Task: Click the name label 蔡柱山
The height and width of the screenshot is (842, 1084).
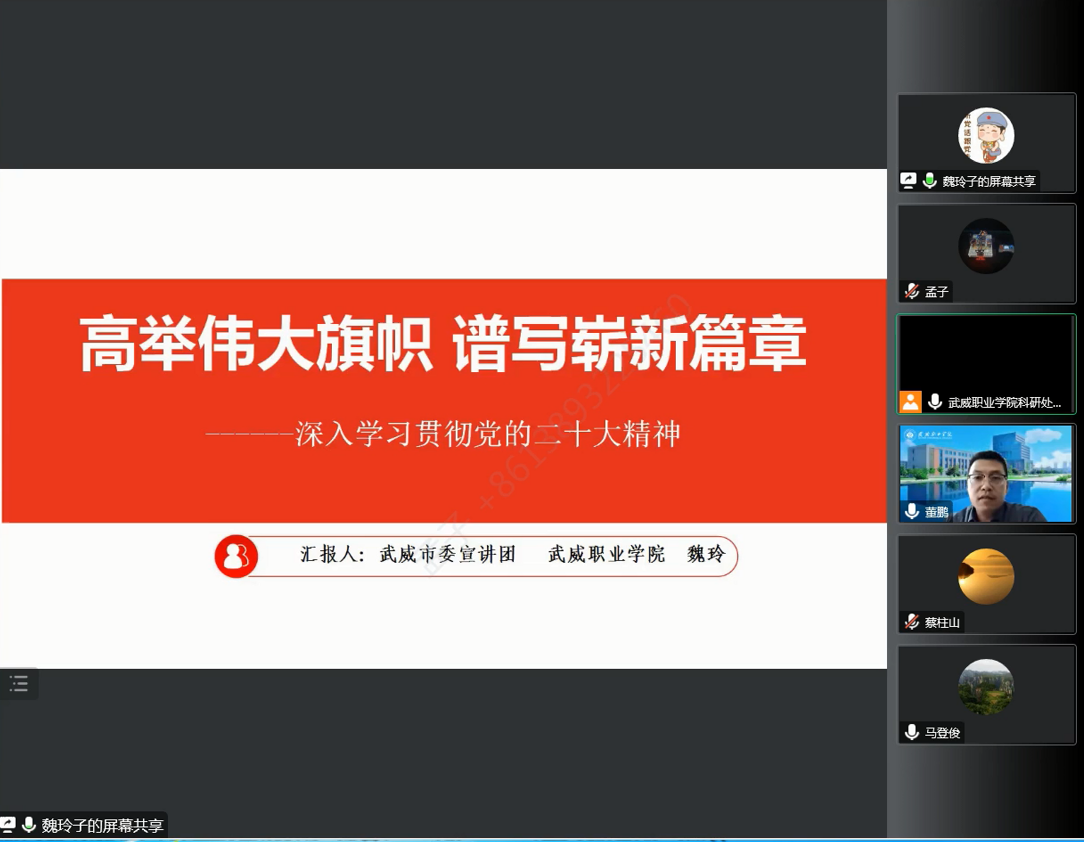Action: click(940, 622)
